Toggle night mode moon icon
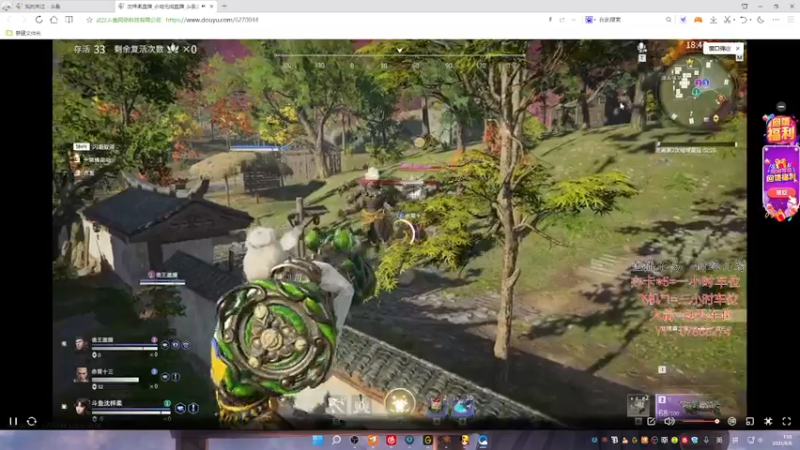This screenshot has width=800, height=450. pyautogui.click(x=760, y=19)
